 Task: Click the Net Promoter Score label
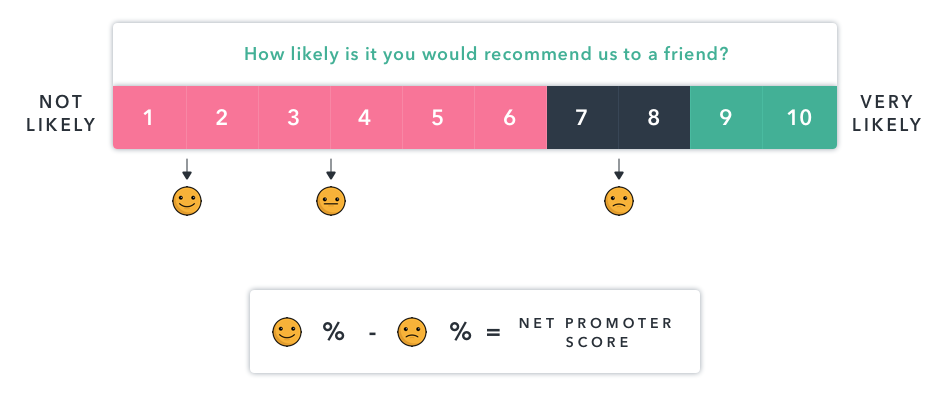tap(596, 332)
